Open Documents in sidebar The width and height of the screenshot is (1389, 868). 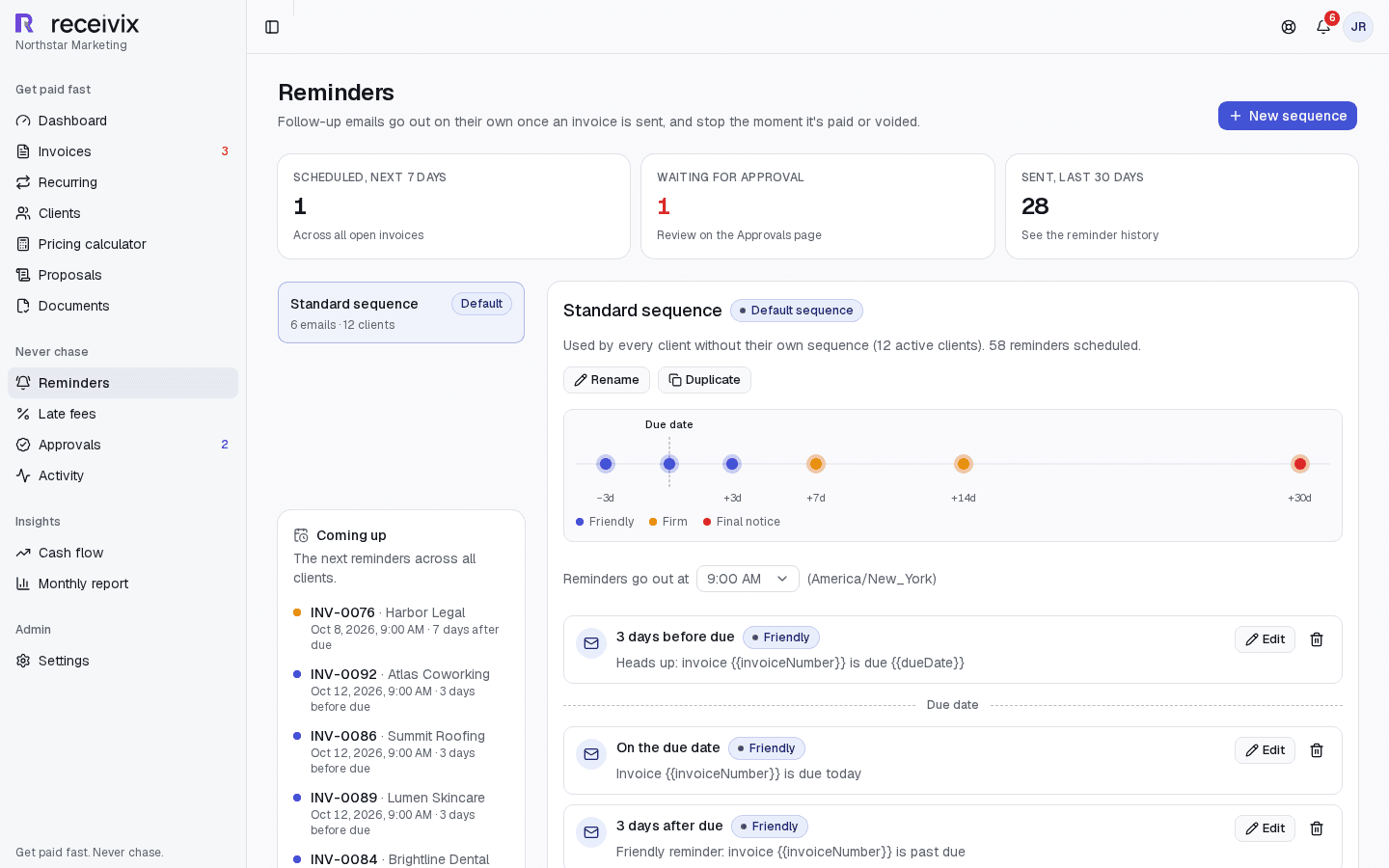[123, 306]
